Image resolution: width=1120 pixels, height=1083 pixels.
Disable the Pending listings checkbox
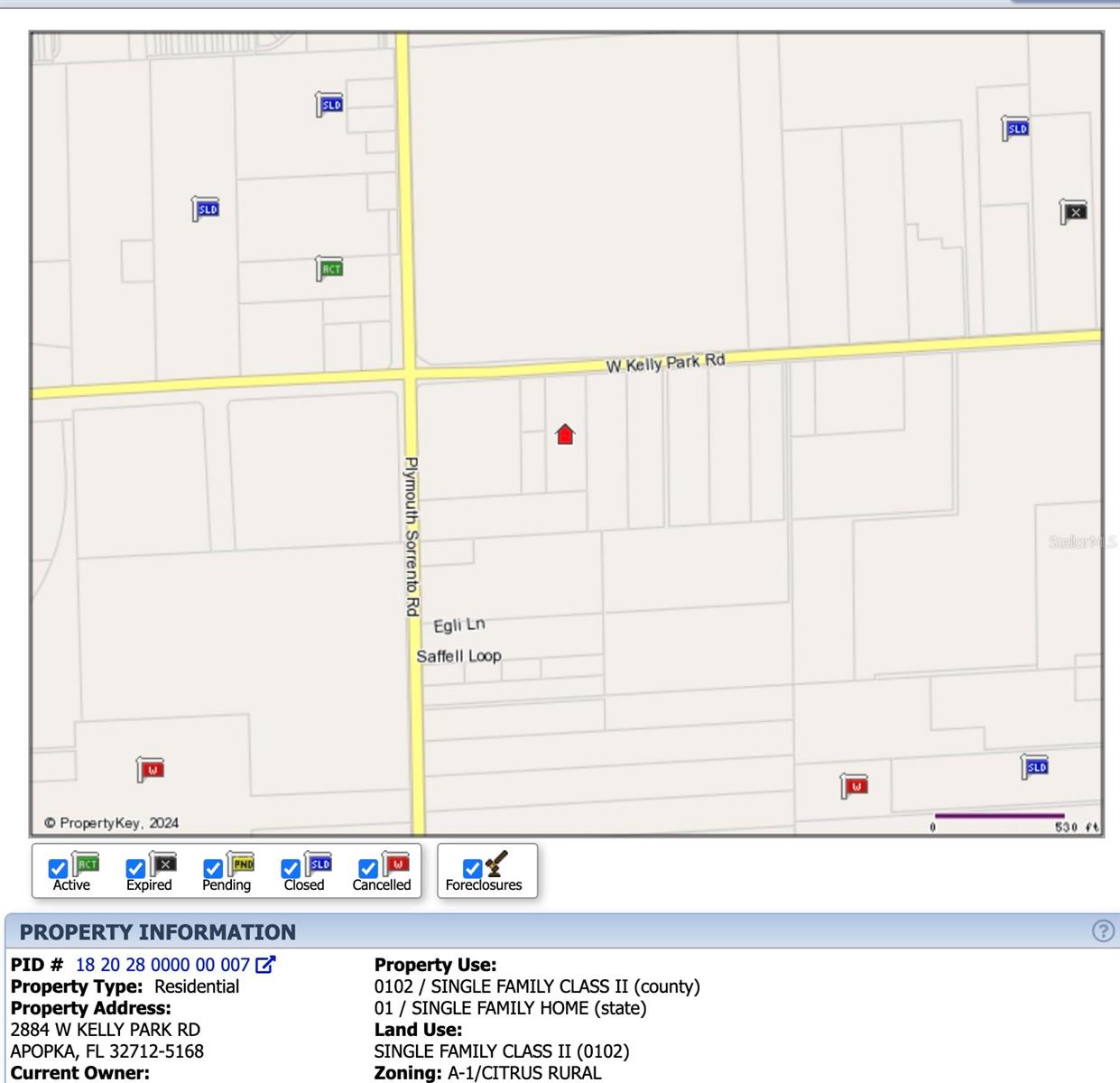[x=213, y=868]
